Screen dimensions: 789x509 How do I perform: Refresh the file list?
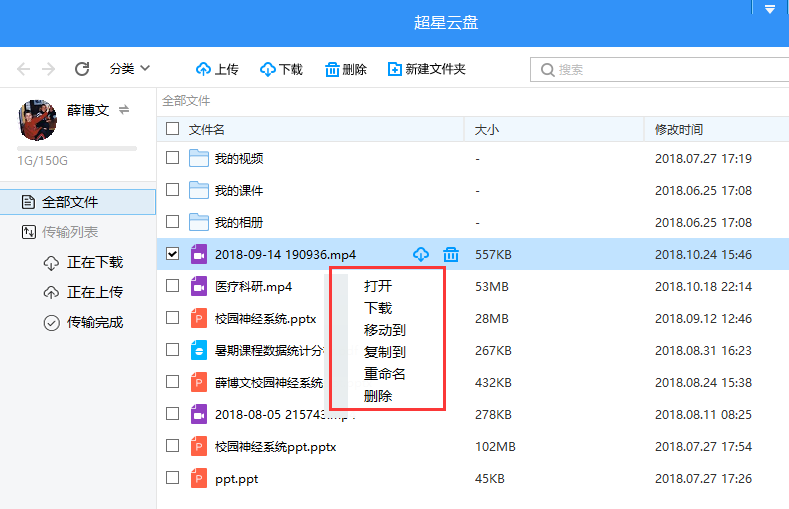click(x=82, y=69)
